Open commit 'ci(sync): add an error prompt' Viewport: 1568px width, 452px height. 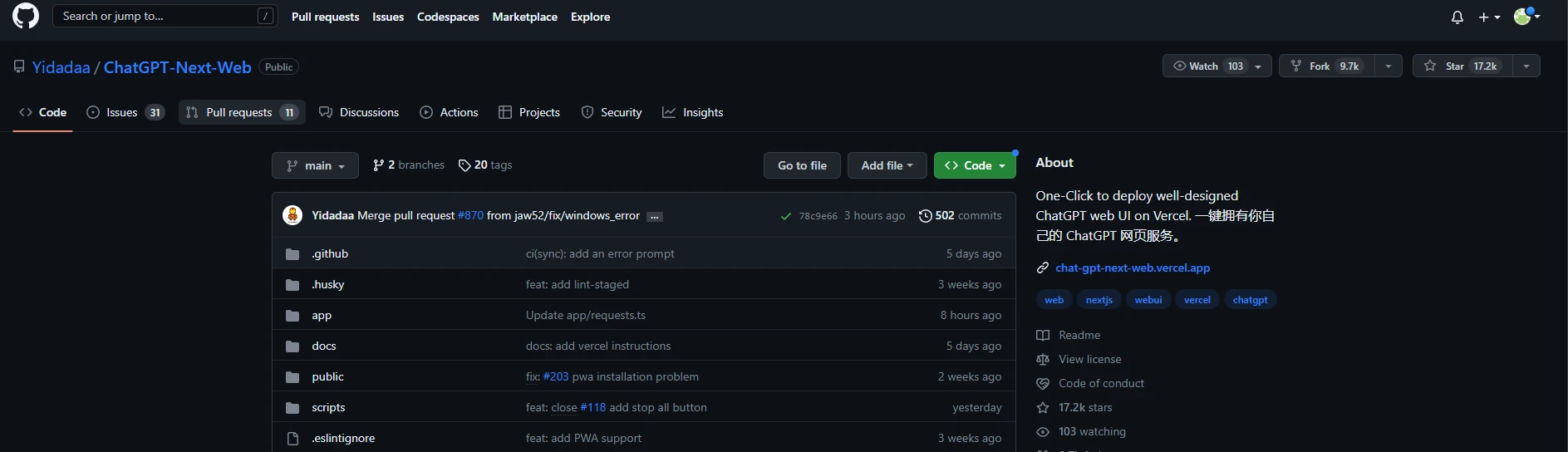coord(600,253)
